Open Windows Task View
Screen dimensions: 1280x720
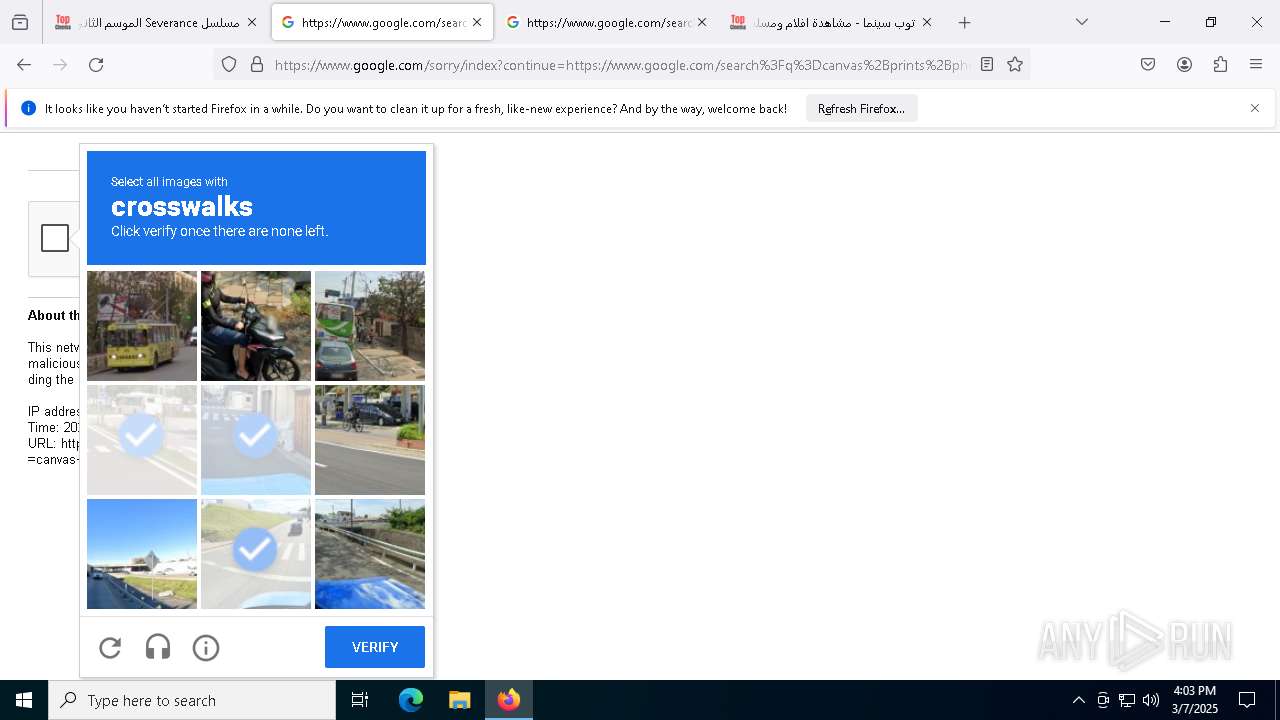[x=360, y=700]
